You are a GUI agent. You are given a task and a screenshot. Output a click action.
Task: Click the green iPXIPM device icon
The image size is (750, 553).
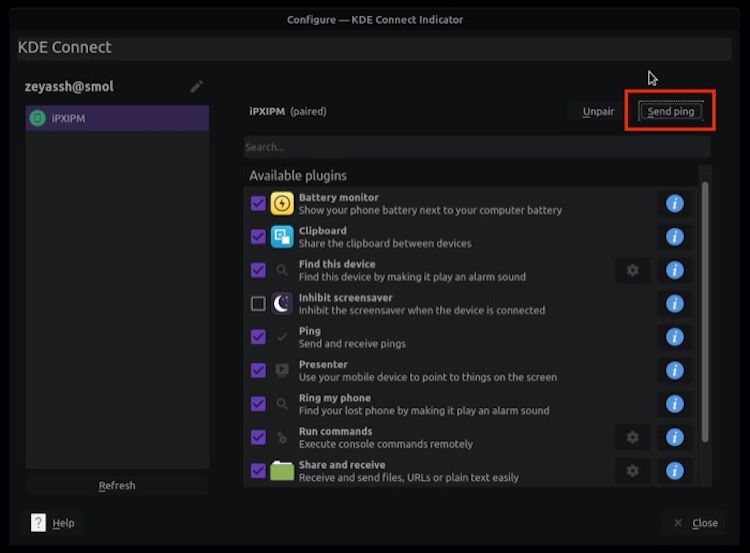37,118
